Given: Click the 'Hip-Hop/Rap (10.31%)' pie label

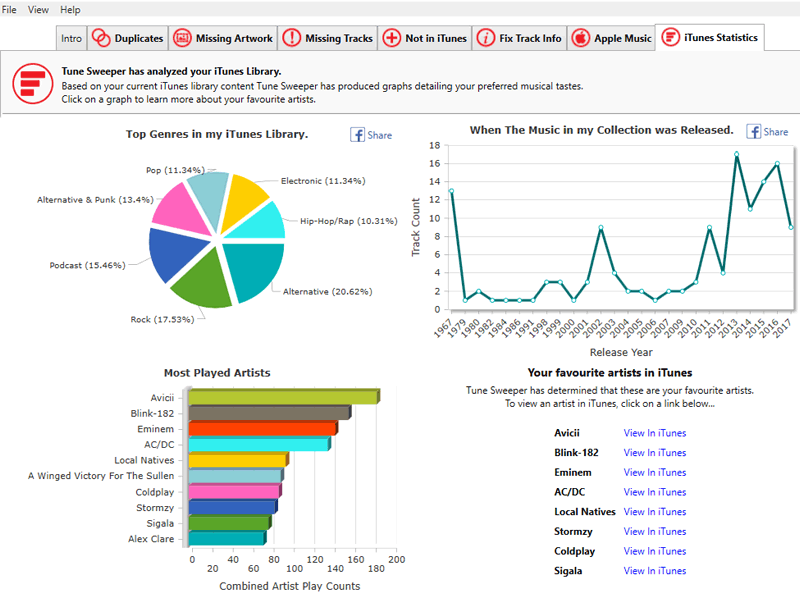Looking at the screenshot, I should click(x=348, y=221).
